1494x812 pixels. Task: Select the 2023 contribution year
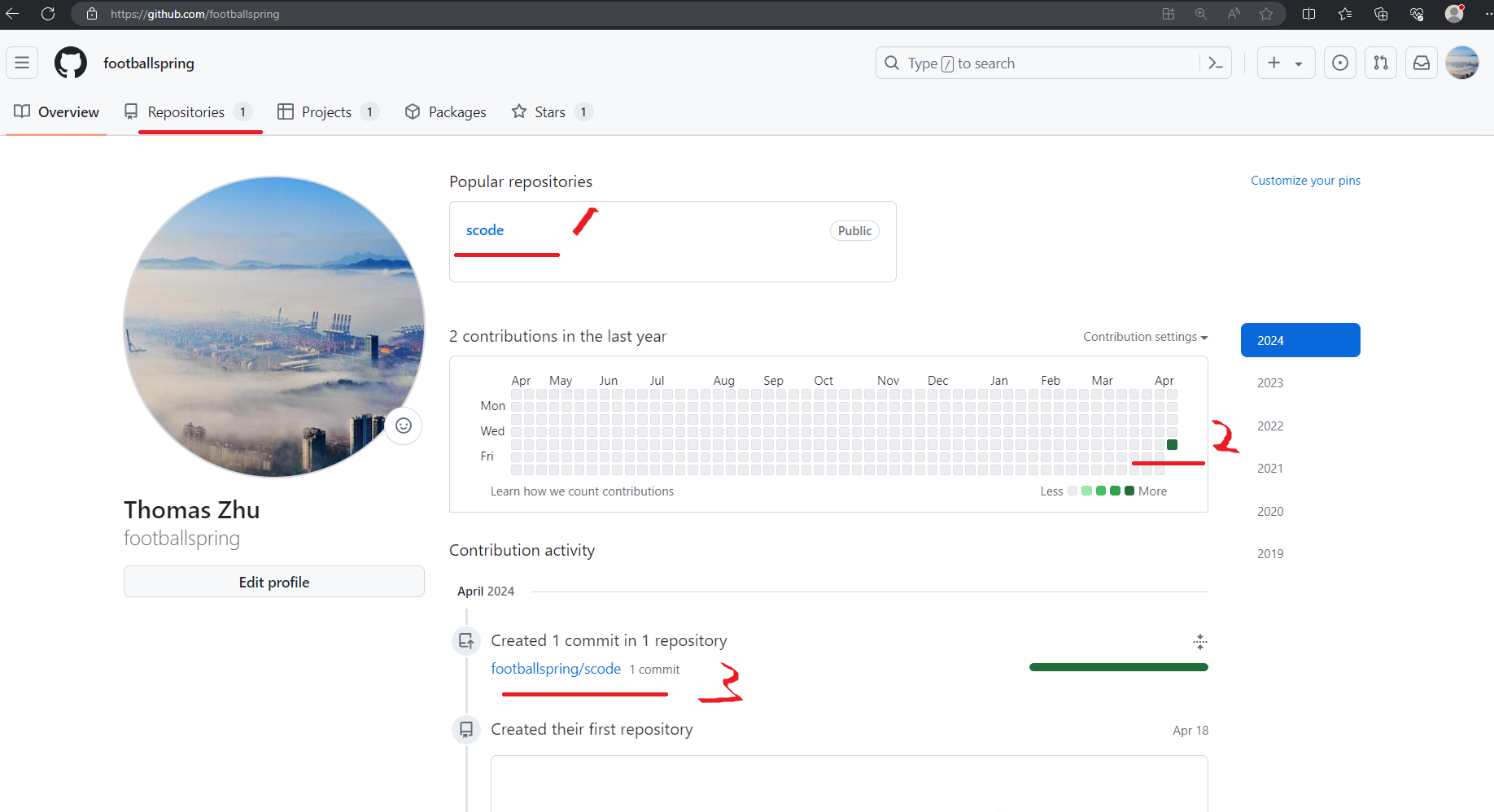point(1270,382)
